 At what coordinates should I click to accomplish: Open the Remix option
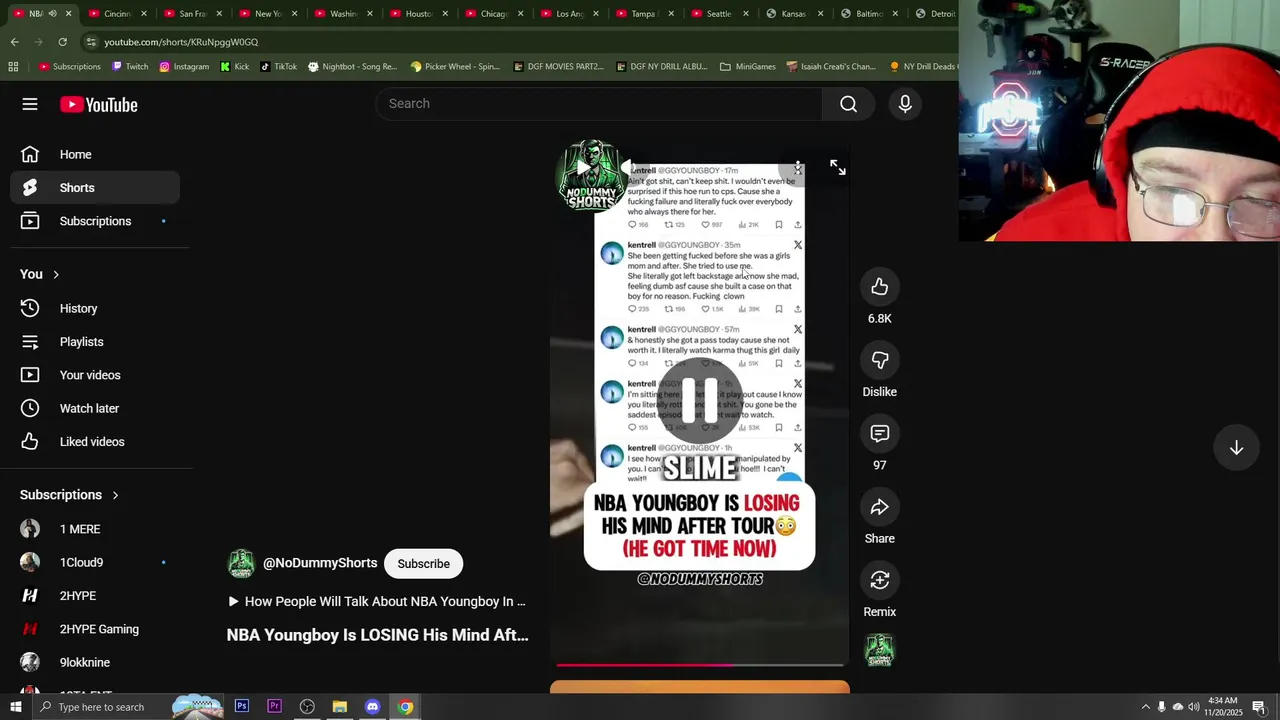(880, 580)
